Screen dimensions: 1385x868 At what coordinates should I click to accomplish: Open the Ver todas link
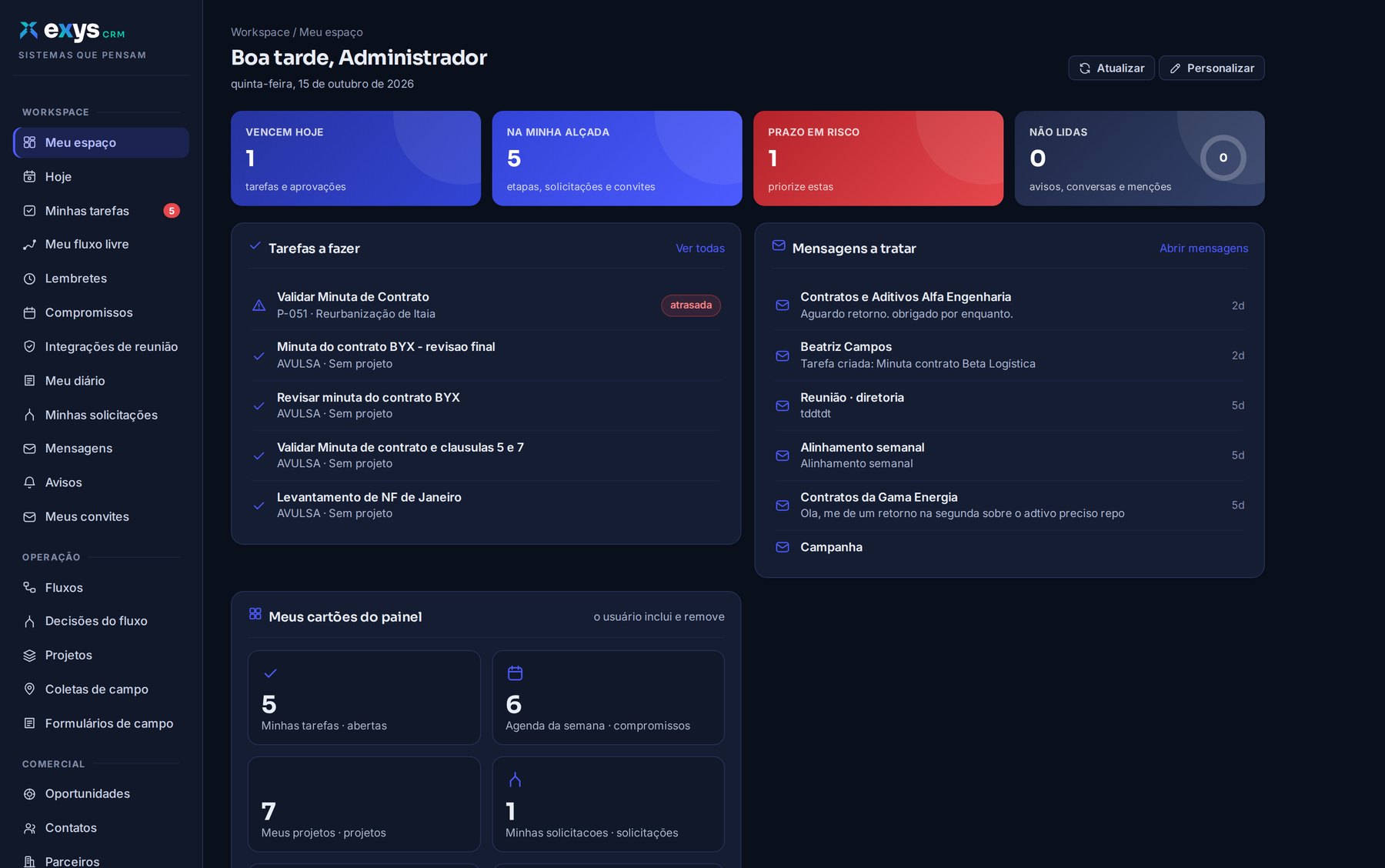pyautogui.click(x=700, y=248)
